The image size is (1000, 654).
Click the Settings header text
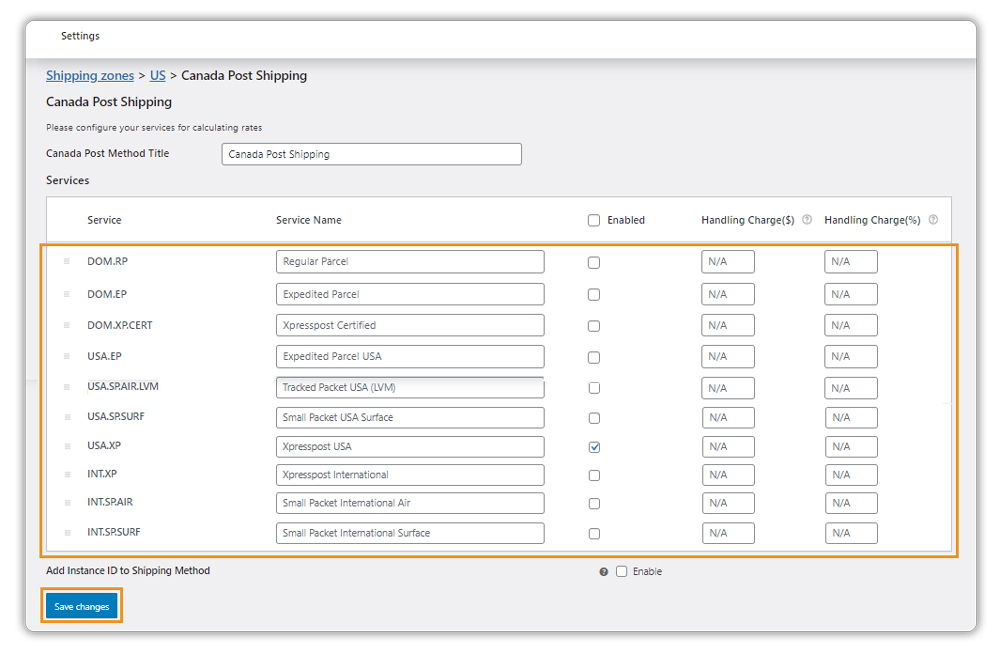80,36
